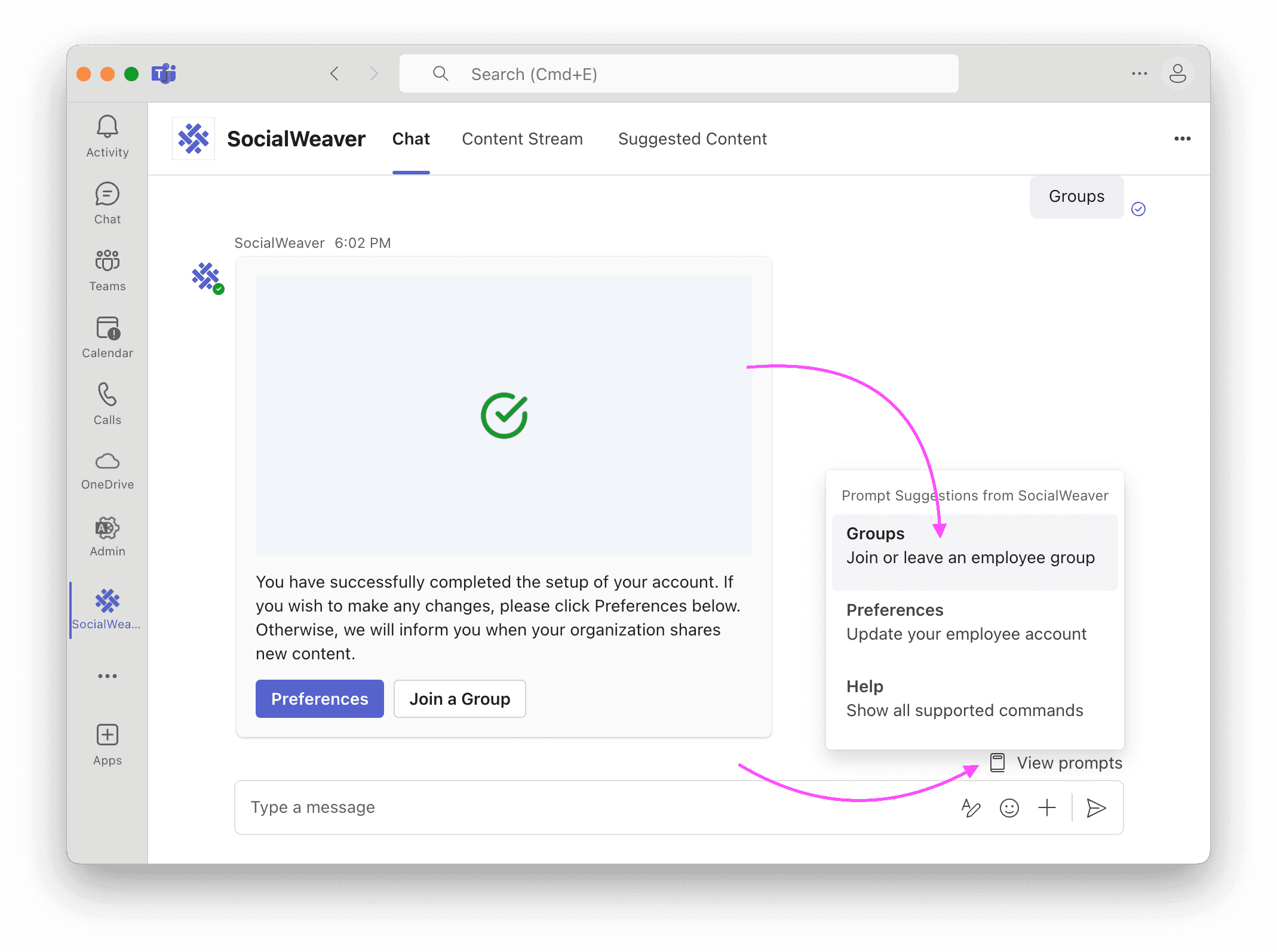The width and height of the screenshot is (1277, 952).
Task: Click the SocialWeaver app logo in header
Action: (x=194, y=139)
